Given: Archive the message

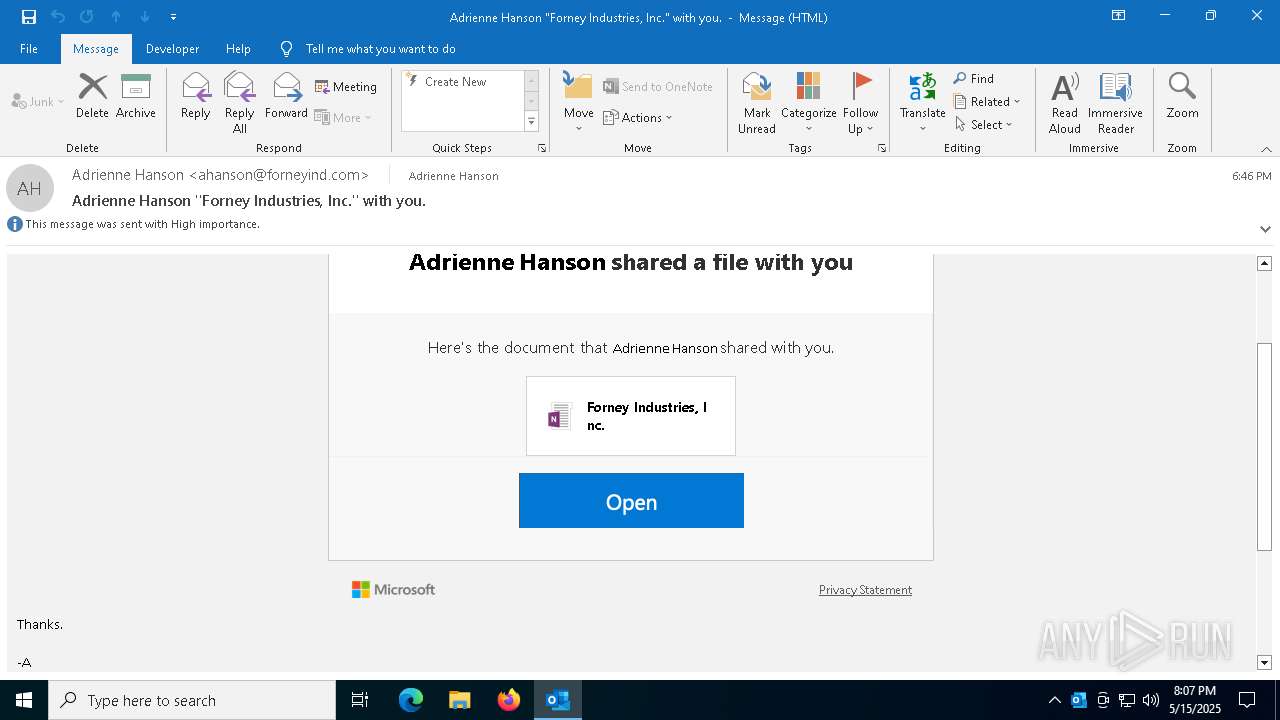Looking at the screenshot, I should 136,96.
